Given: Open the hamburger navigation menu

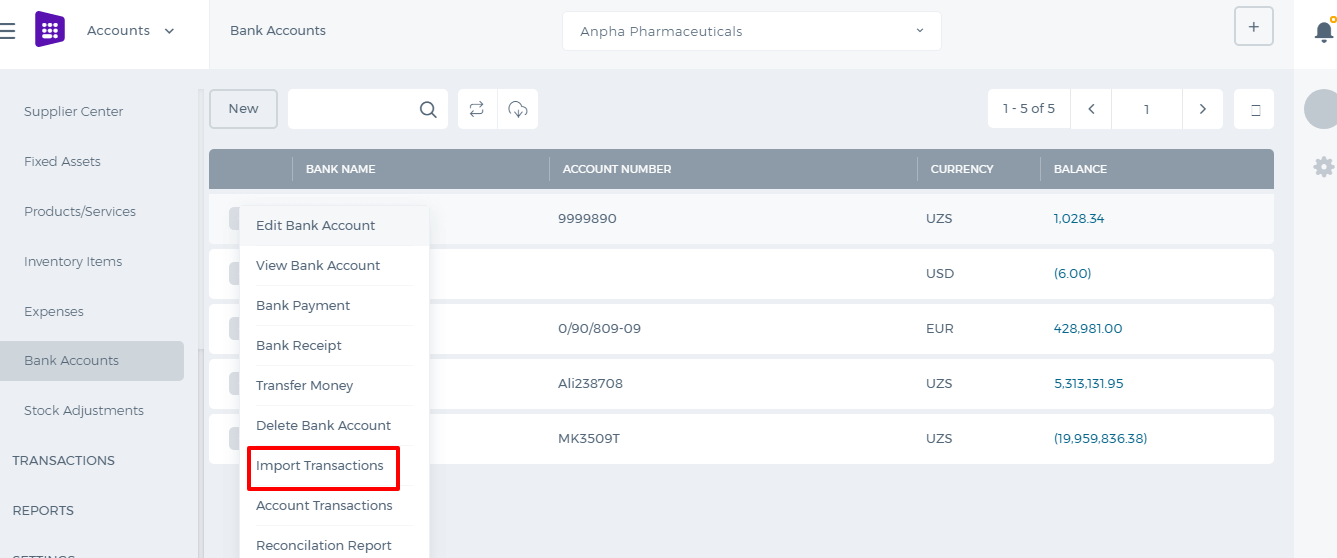Looking at the screenshot, I should pos(7,31).
